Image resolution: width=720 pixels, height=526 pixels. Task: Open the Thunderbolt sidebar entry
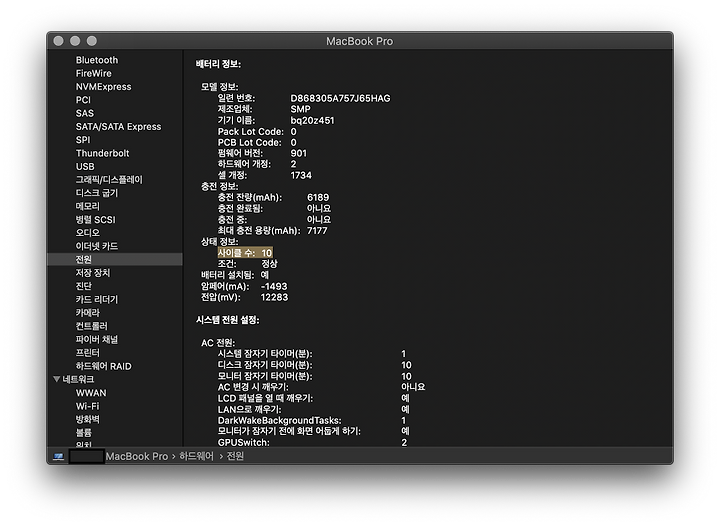coord(102,153)
